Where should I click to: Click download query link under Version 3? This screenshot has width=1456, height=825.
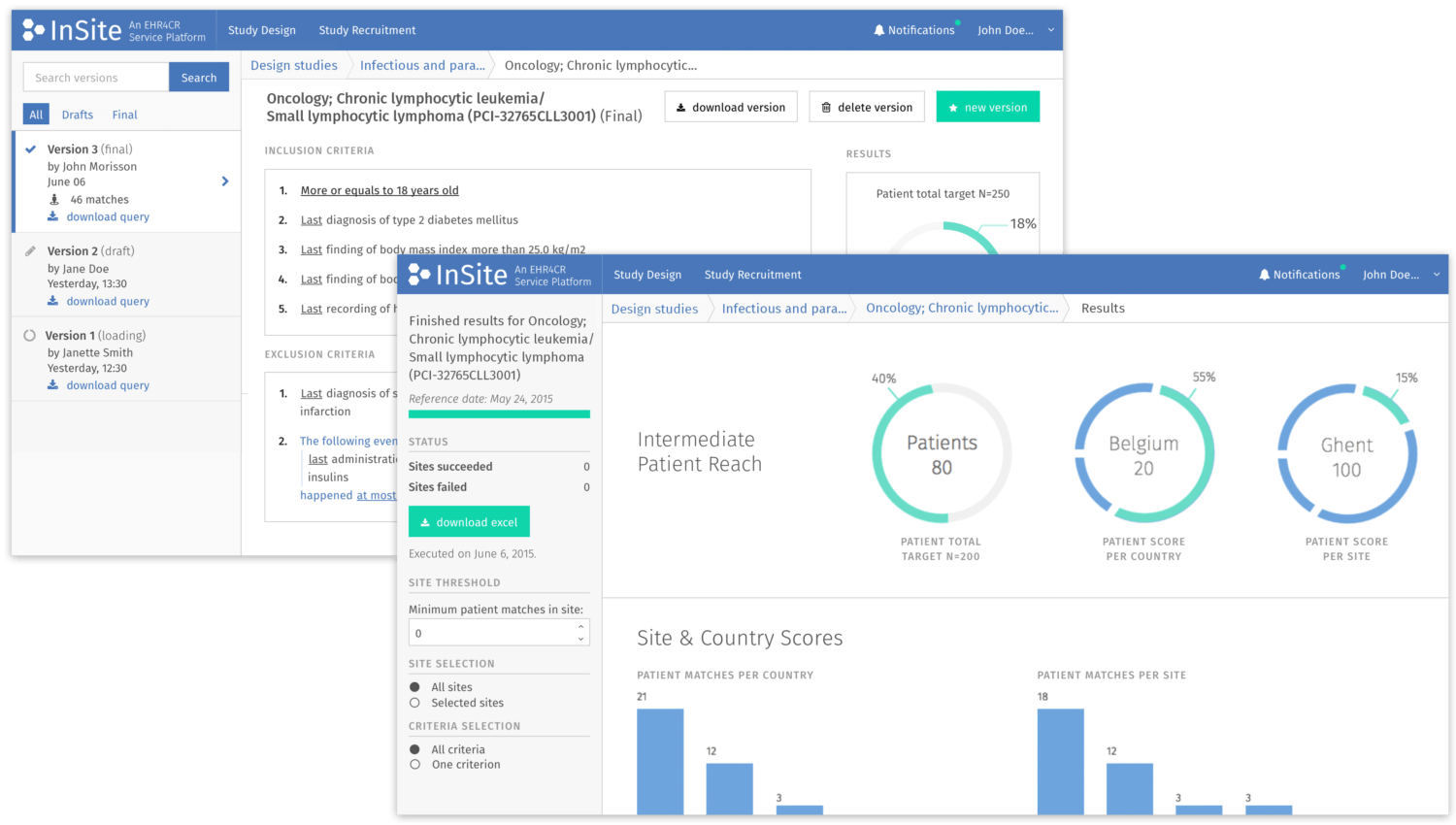(x=98, y=217)
